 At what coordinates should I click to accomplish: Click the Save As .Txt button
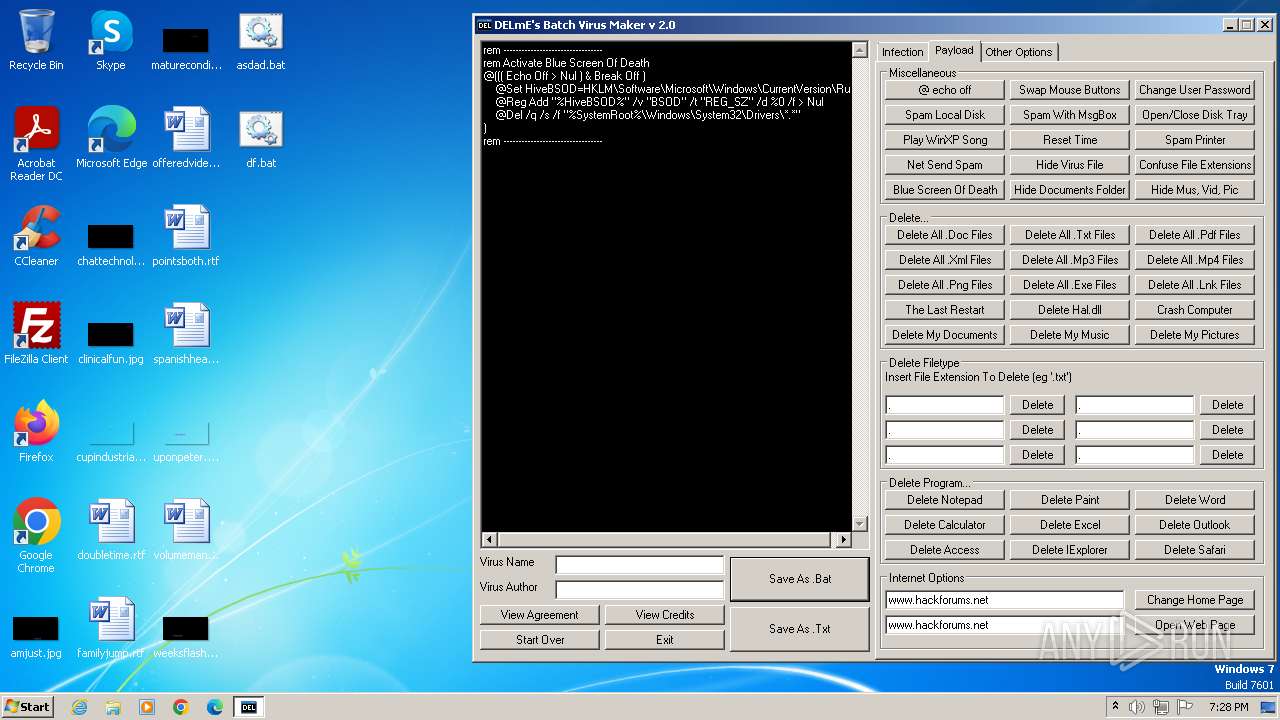point(800,629)
